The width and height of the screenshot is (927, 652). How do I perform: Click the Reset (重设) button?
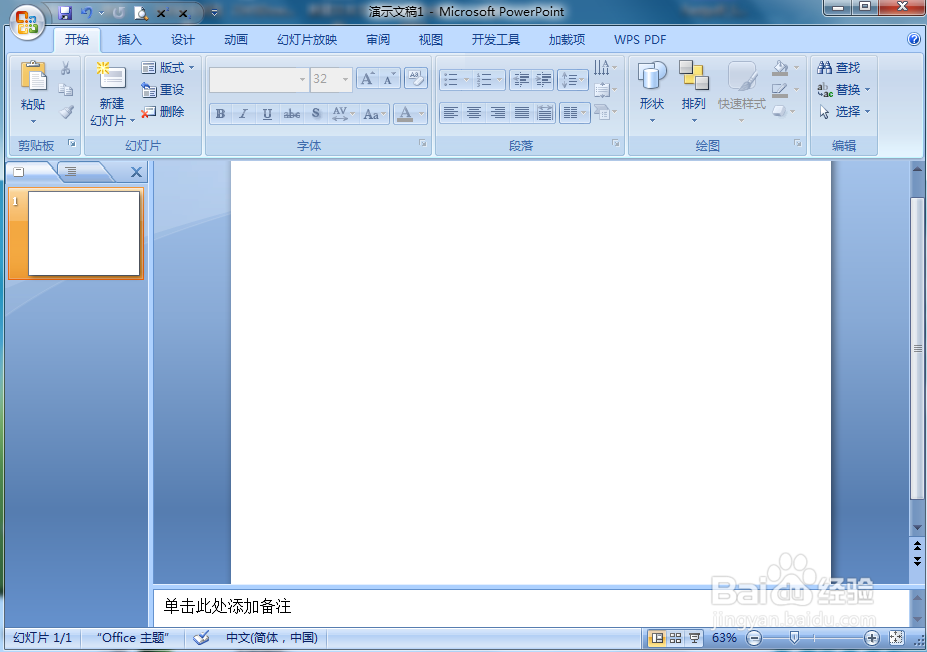(163, 90)
